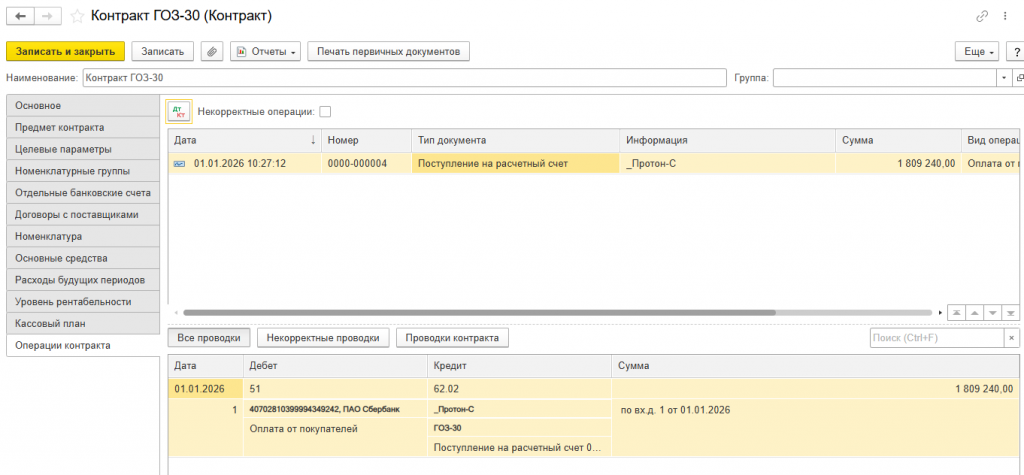This screenshot has width=1024, height=475.
Task: Jump to first row using list navigation icon
Action: [x=956, y=312]
